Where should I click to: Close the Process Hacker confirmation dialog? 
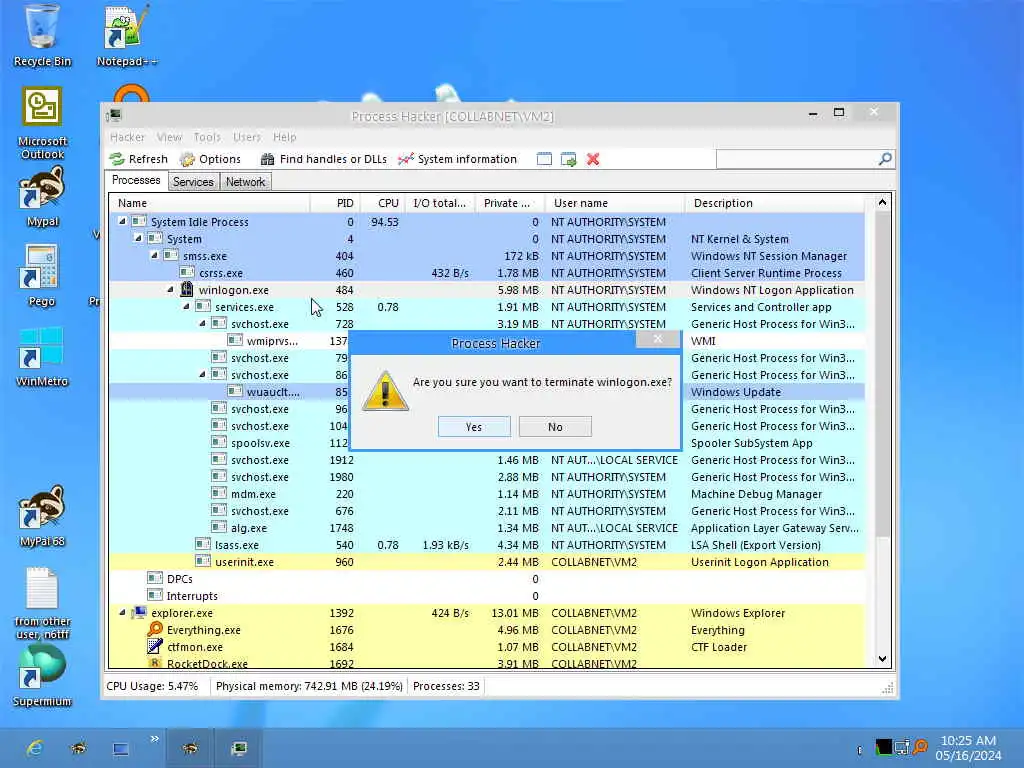click(658, 338)
